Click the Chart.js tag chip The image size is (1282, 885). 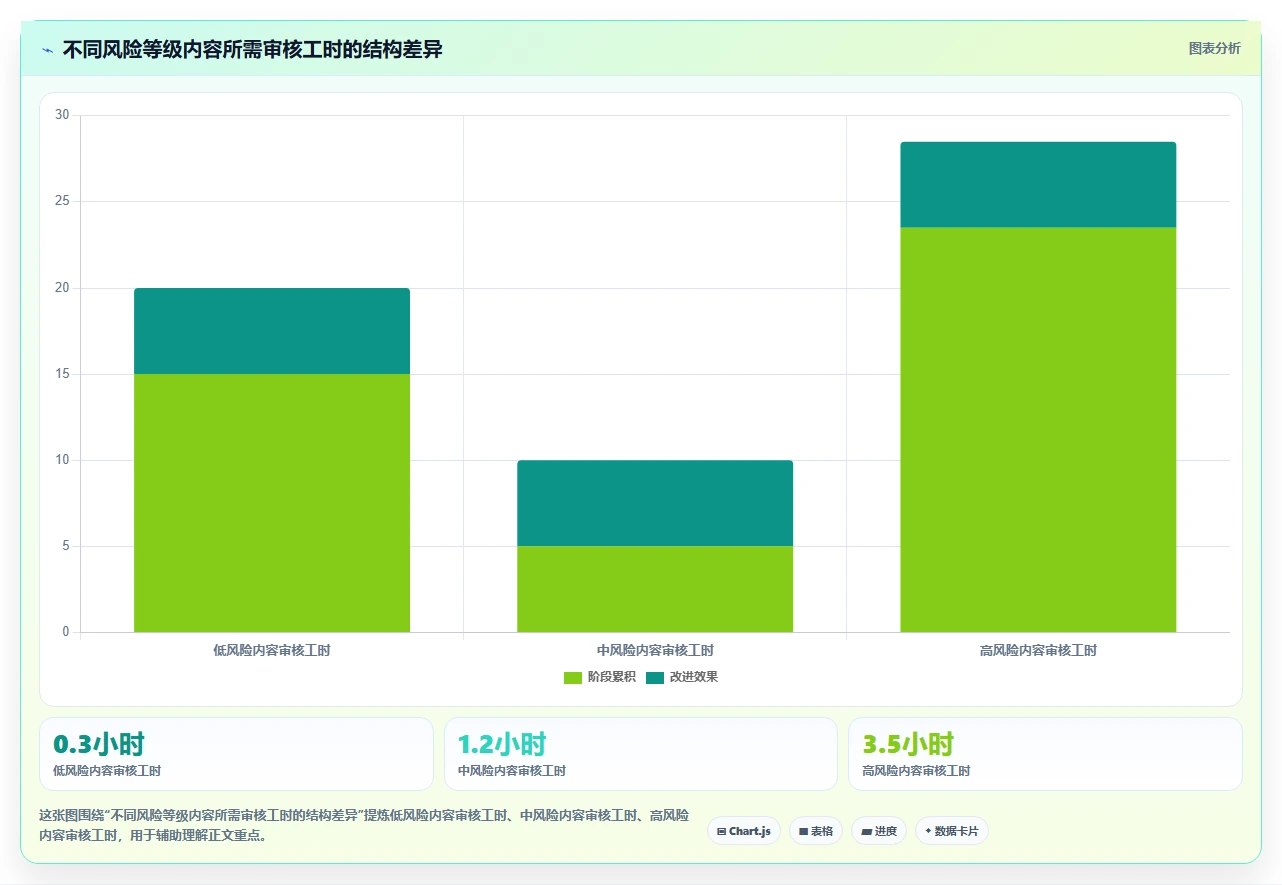743,831
